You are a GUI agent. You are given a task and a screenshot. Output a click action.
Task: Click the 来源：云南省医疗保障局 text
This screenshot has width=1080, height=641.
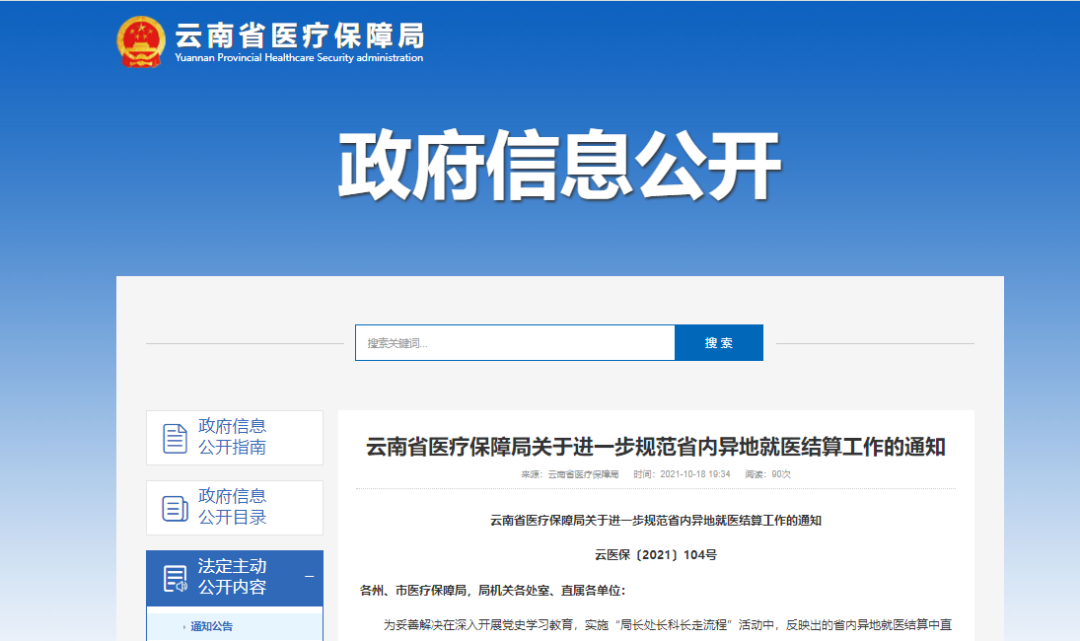(x=570, y=474)
